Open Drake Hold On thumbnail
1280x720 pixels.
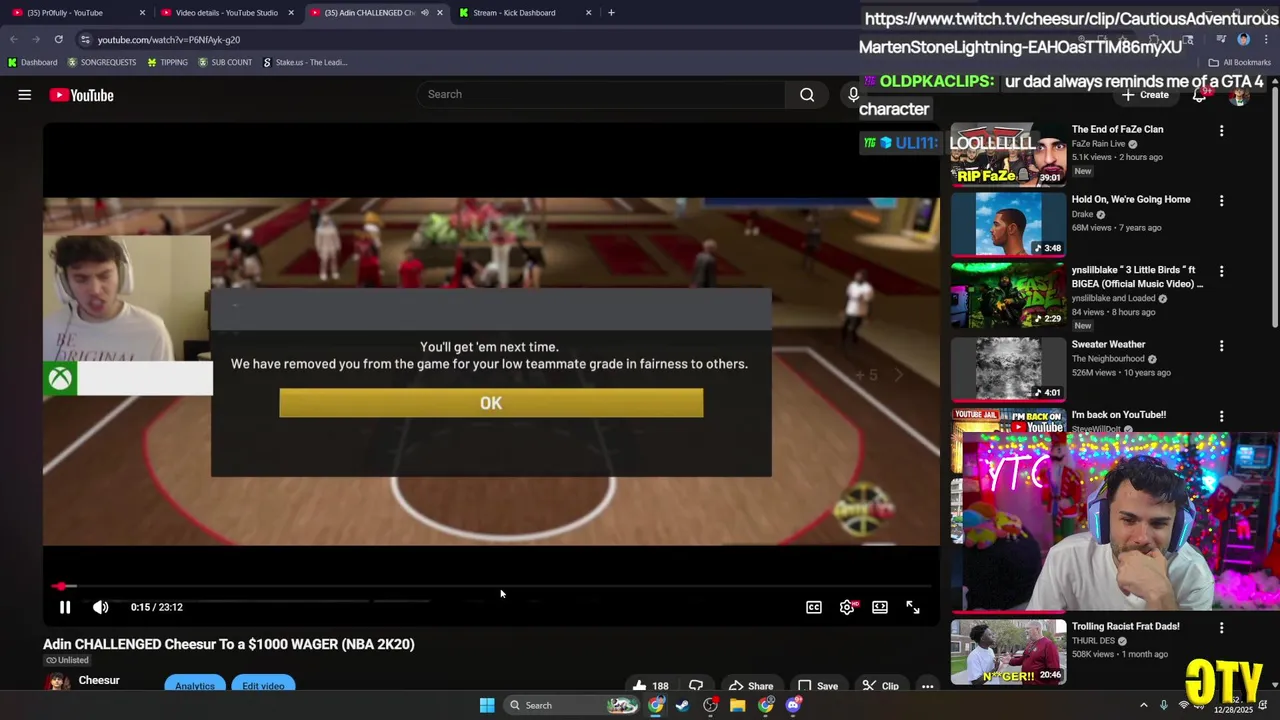(x=1008, y=225)
